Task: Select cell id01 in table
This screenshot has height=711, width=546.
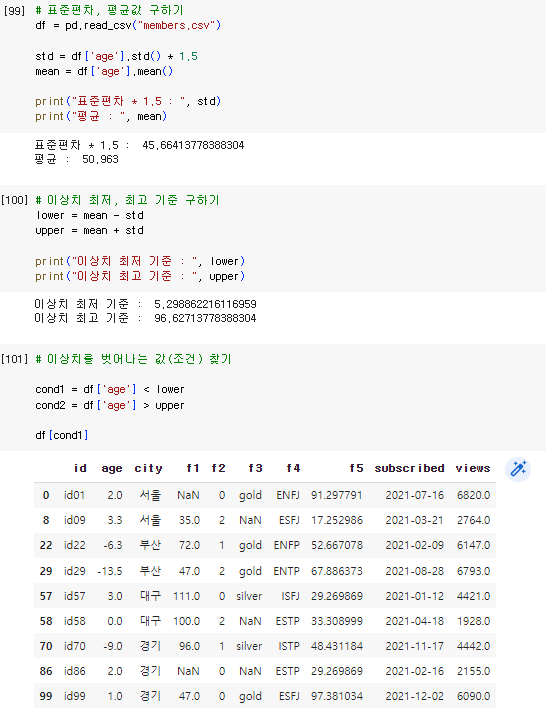Action: pos(74,495)
